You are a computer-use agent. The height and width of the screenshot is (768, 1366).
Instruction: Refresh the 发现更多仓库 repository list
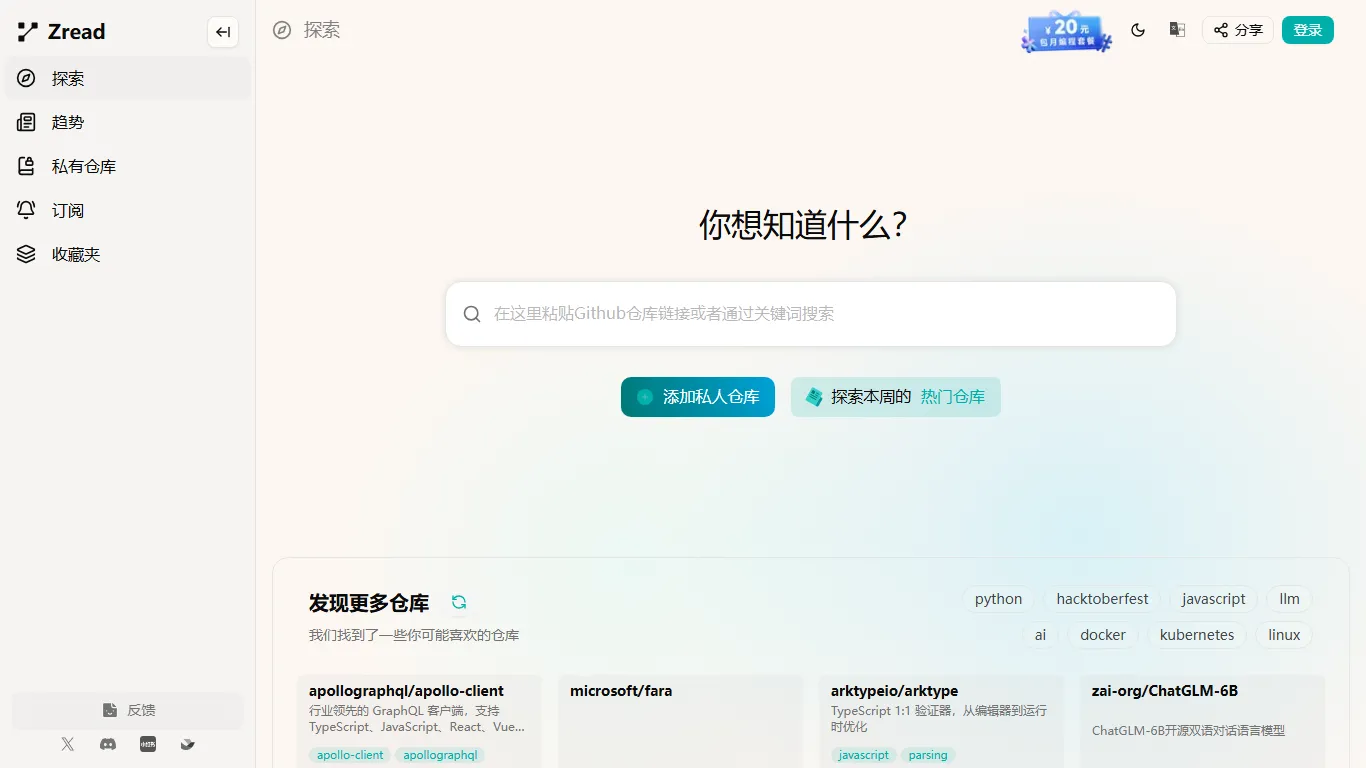pos(459,602)
